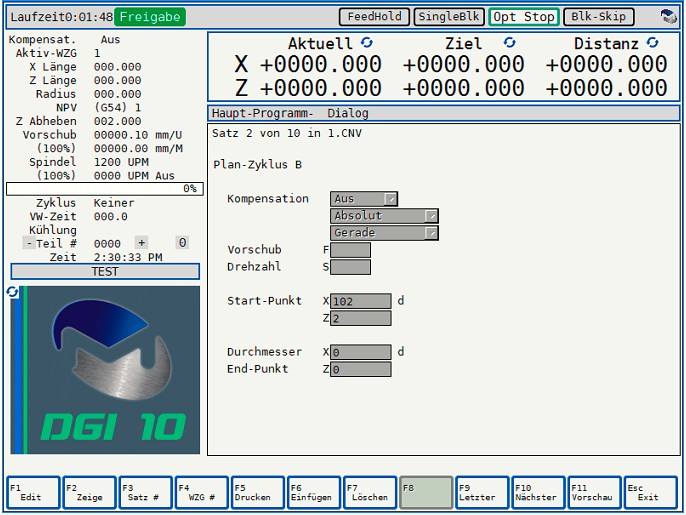Select the F3 Satz # softkey
The width and height of the screenshot is (686, 515).
[x=145, y=493]
